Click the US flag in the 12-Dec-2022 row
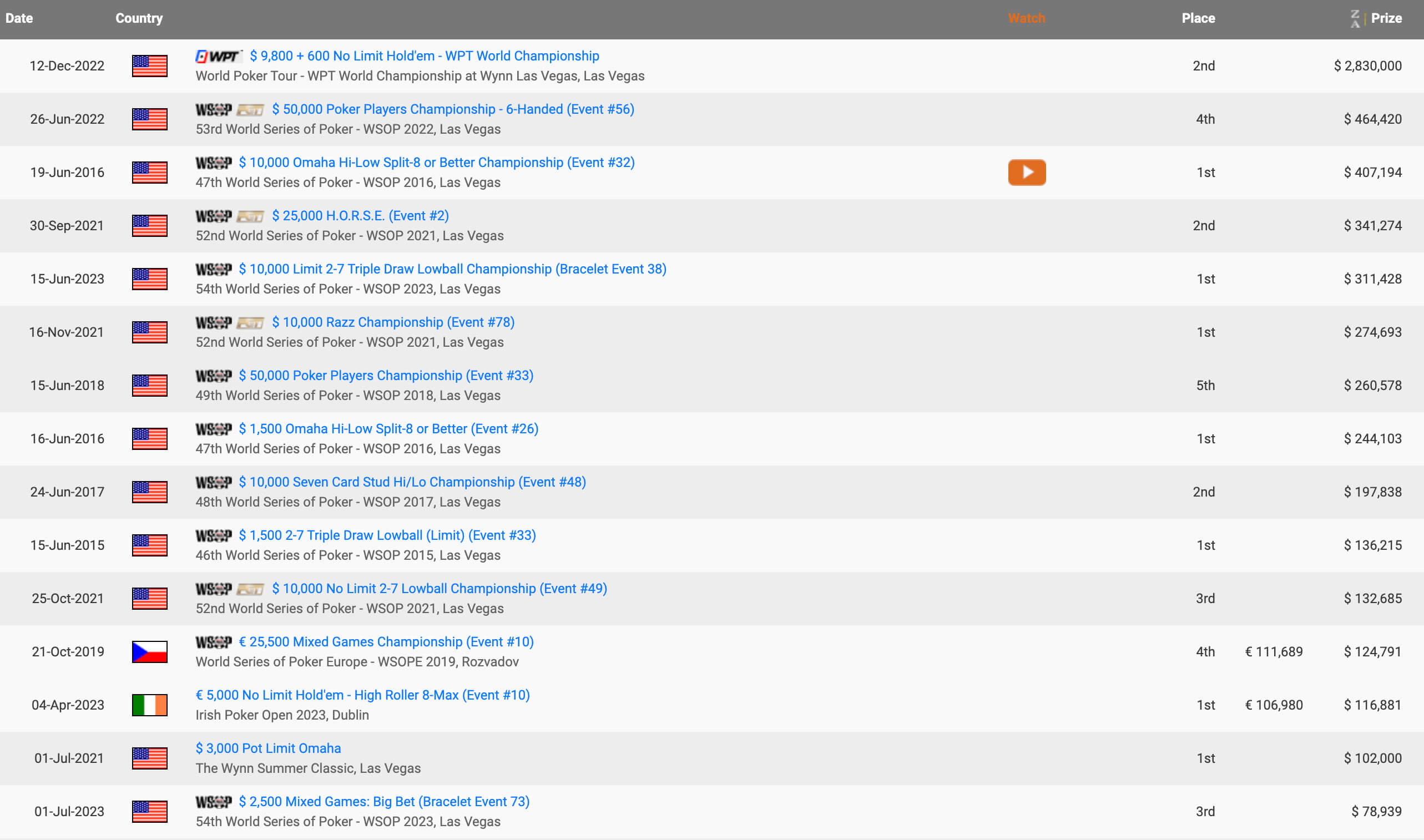This screenshot has width=1424, height=840. 149,65
